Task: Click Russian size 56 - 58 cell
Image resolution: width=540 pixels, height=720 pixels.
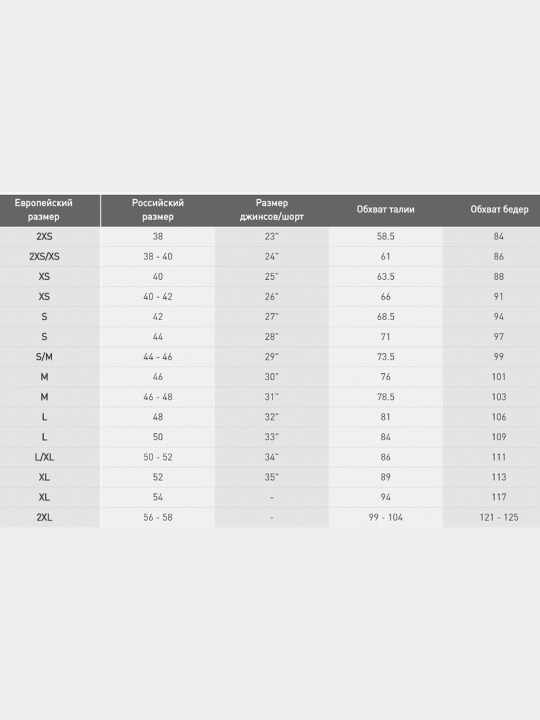Action: (158, 518)
